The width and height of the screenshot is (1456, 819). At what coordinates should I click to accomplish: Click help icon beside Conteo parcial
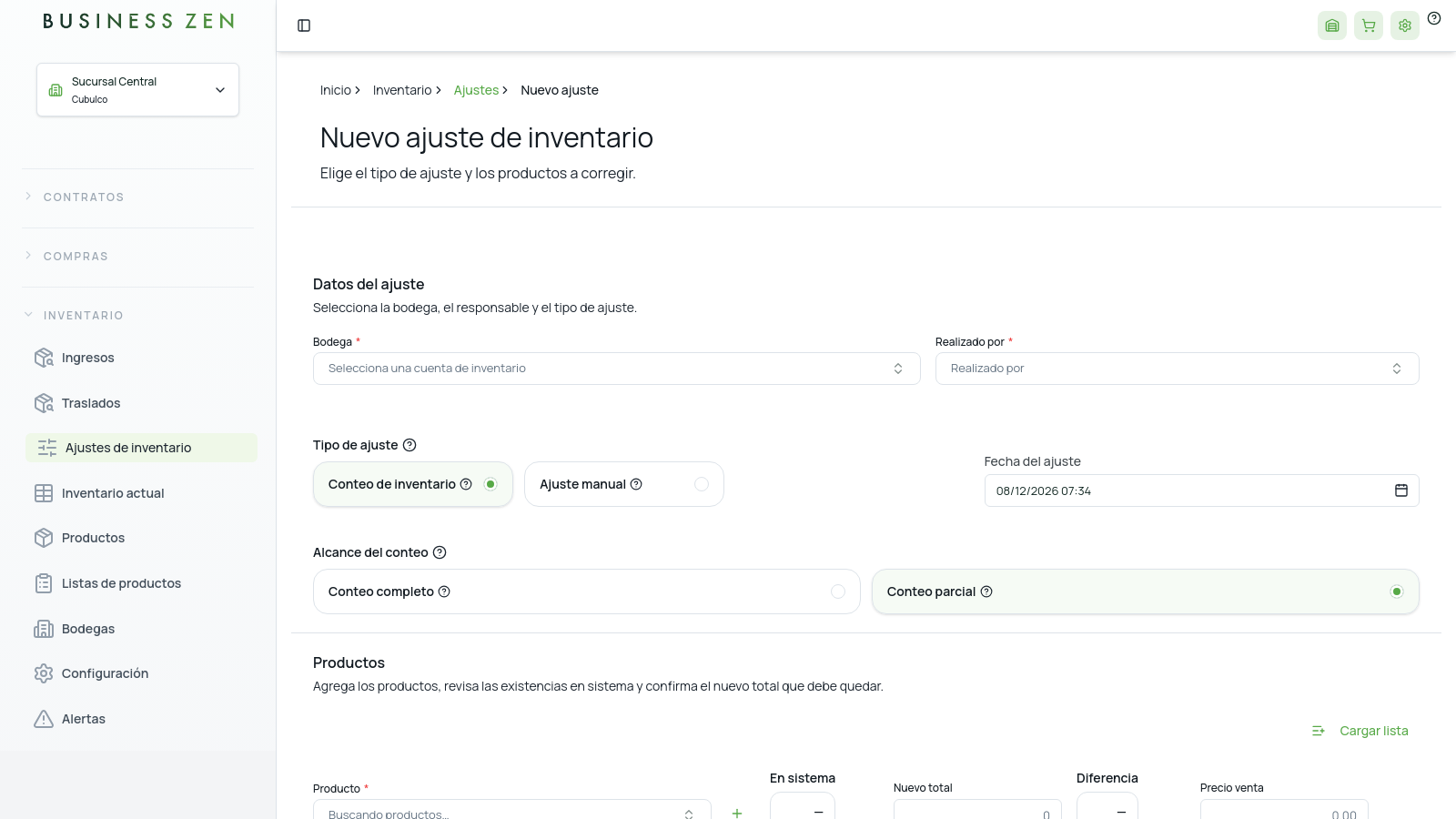tap(986, 591)
